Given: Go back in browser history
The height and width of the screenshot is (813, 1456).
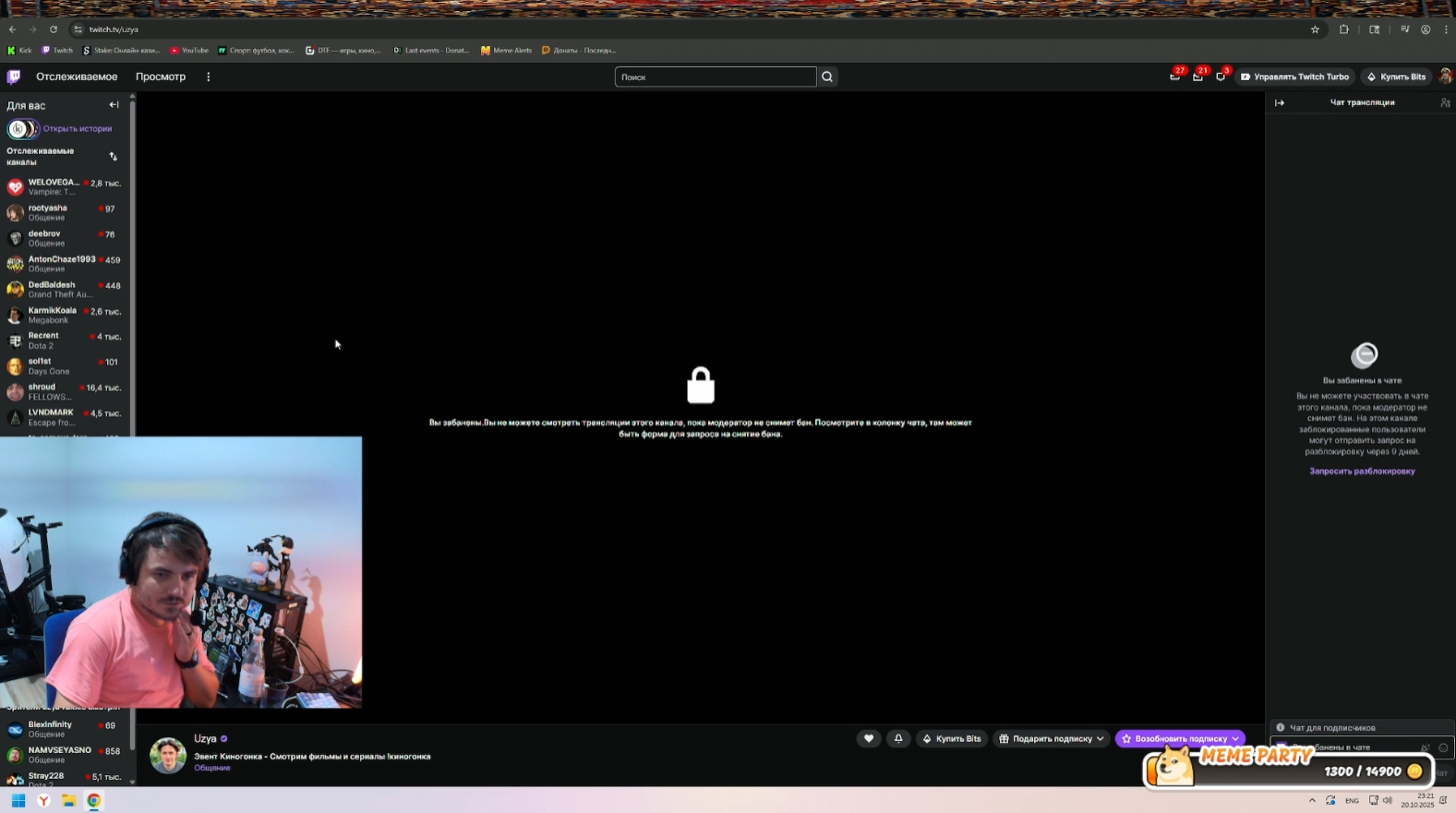Looking at the screenshot, I should 13,30.
